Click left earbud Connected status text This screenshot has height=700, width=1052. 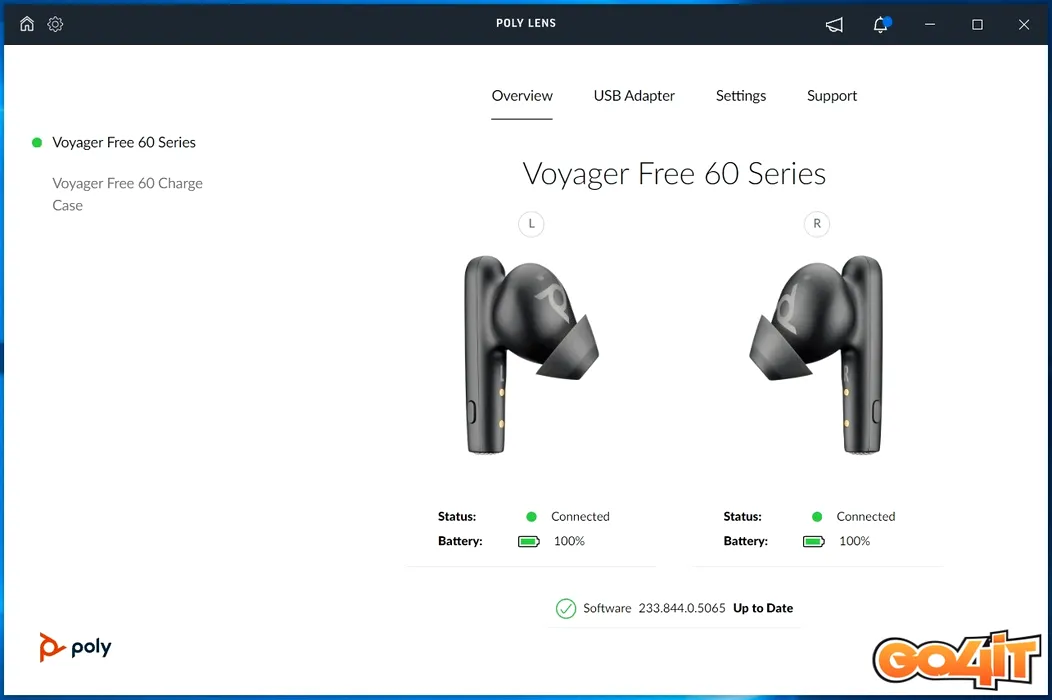tap(580, 517)
